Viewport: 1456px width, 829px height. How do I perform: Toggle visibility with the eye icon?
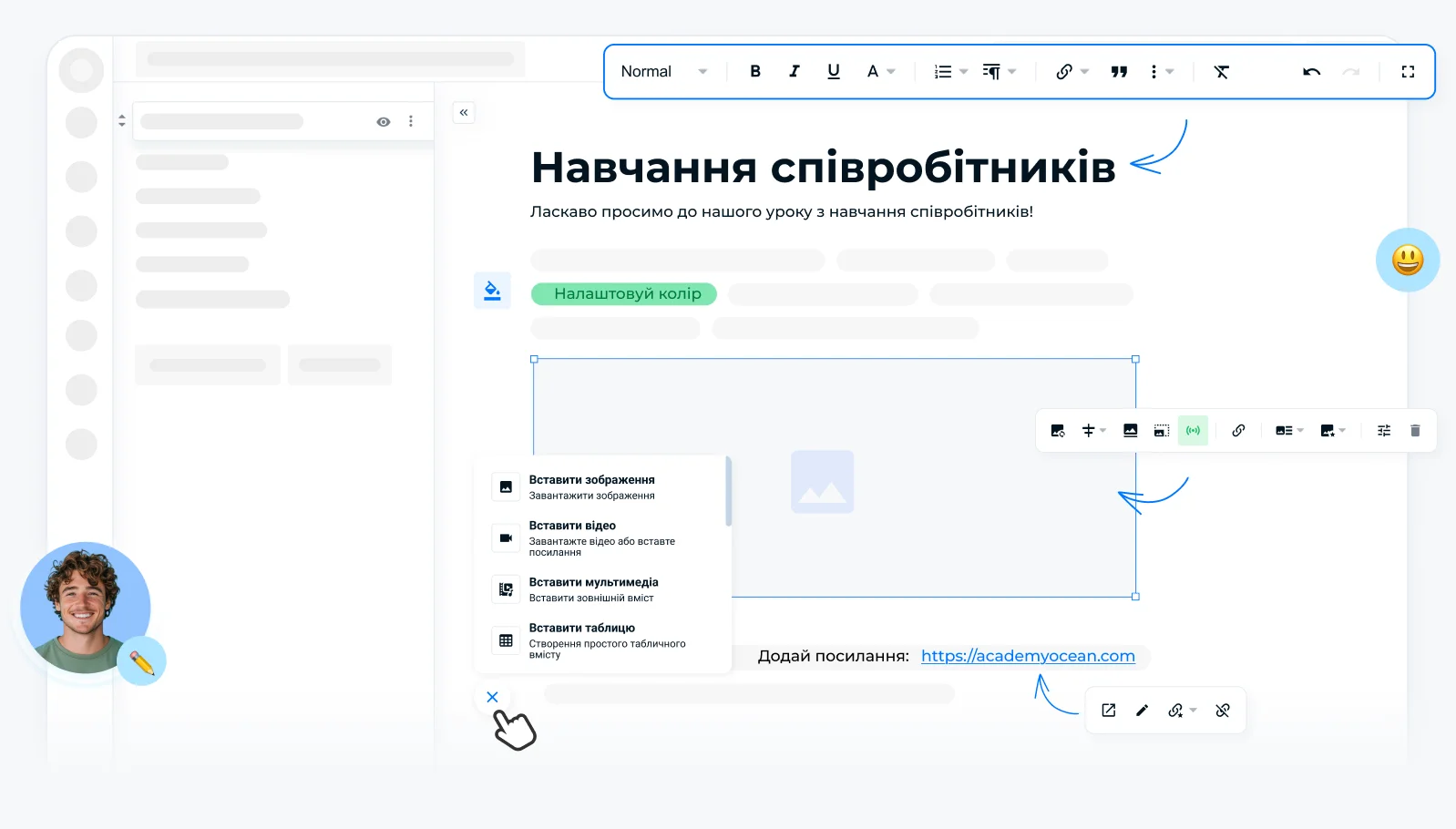[384, 122]
